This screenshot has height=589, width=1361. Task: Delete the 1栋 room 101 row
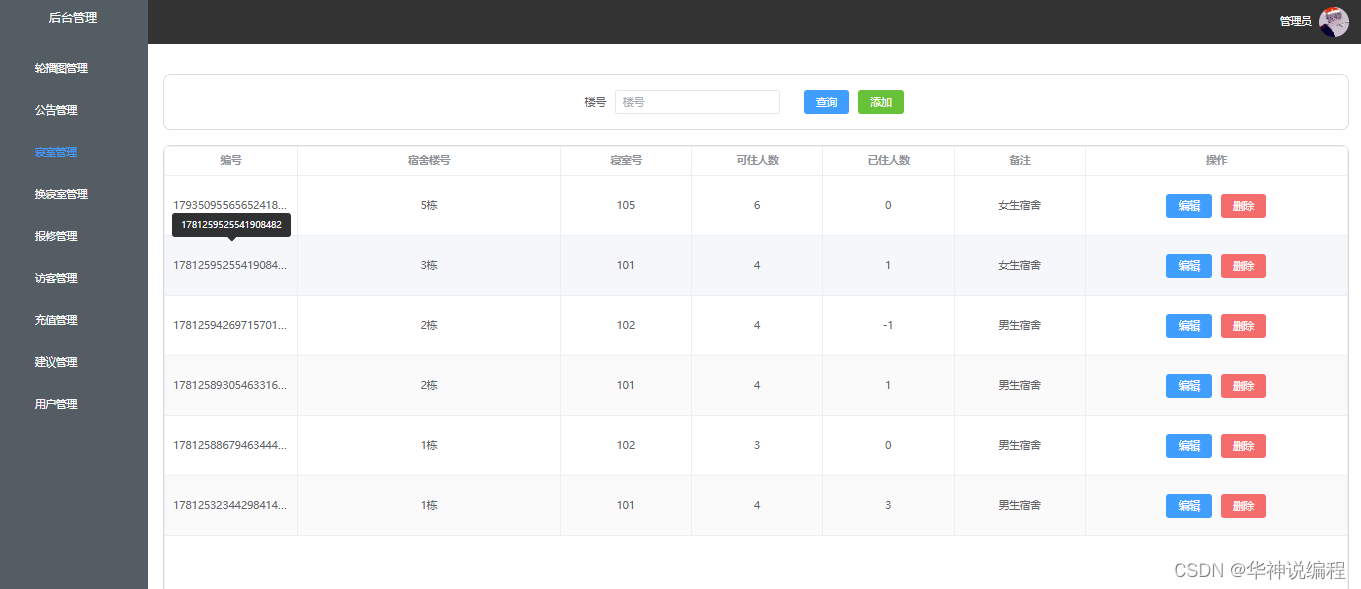click(x=1243, y=506)
